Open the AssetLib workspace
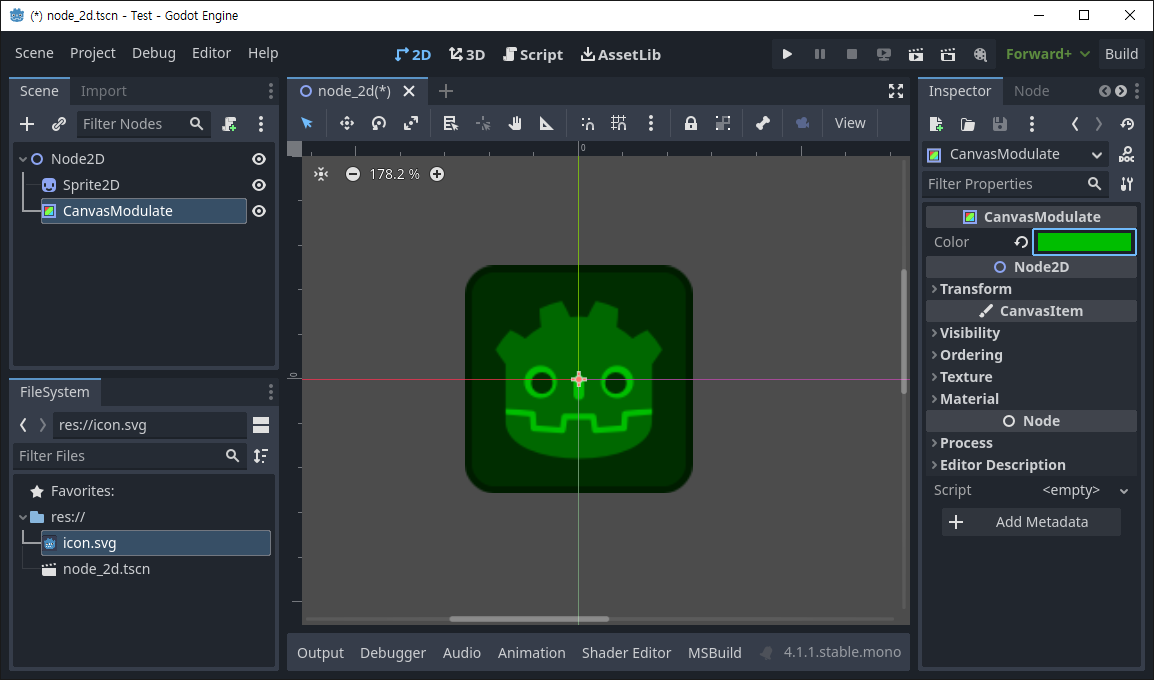The image size is (1154, 680). (x=621, y=54)
